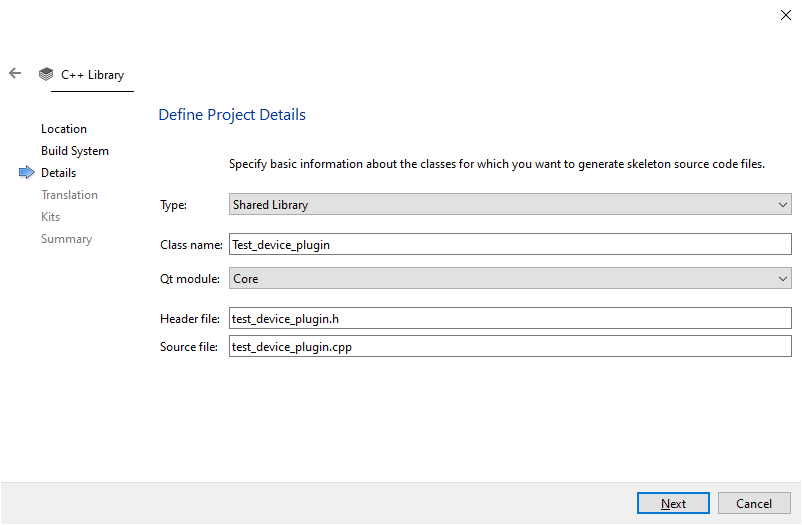Open the Type dropdown chevron

783,205
